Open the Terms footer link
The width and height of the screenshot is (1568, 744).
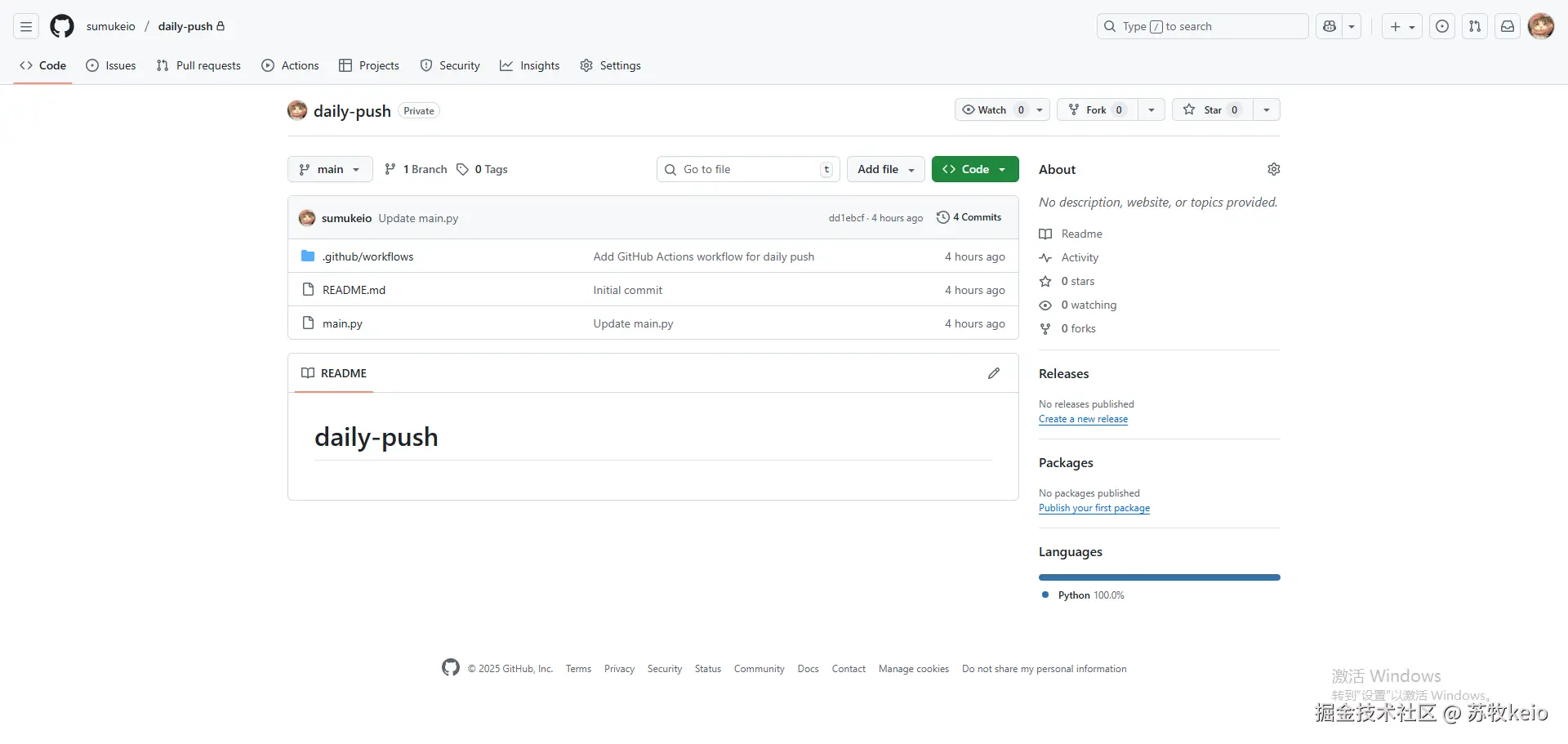point(578,669)
